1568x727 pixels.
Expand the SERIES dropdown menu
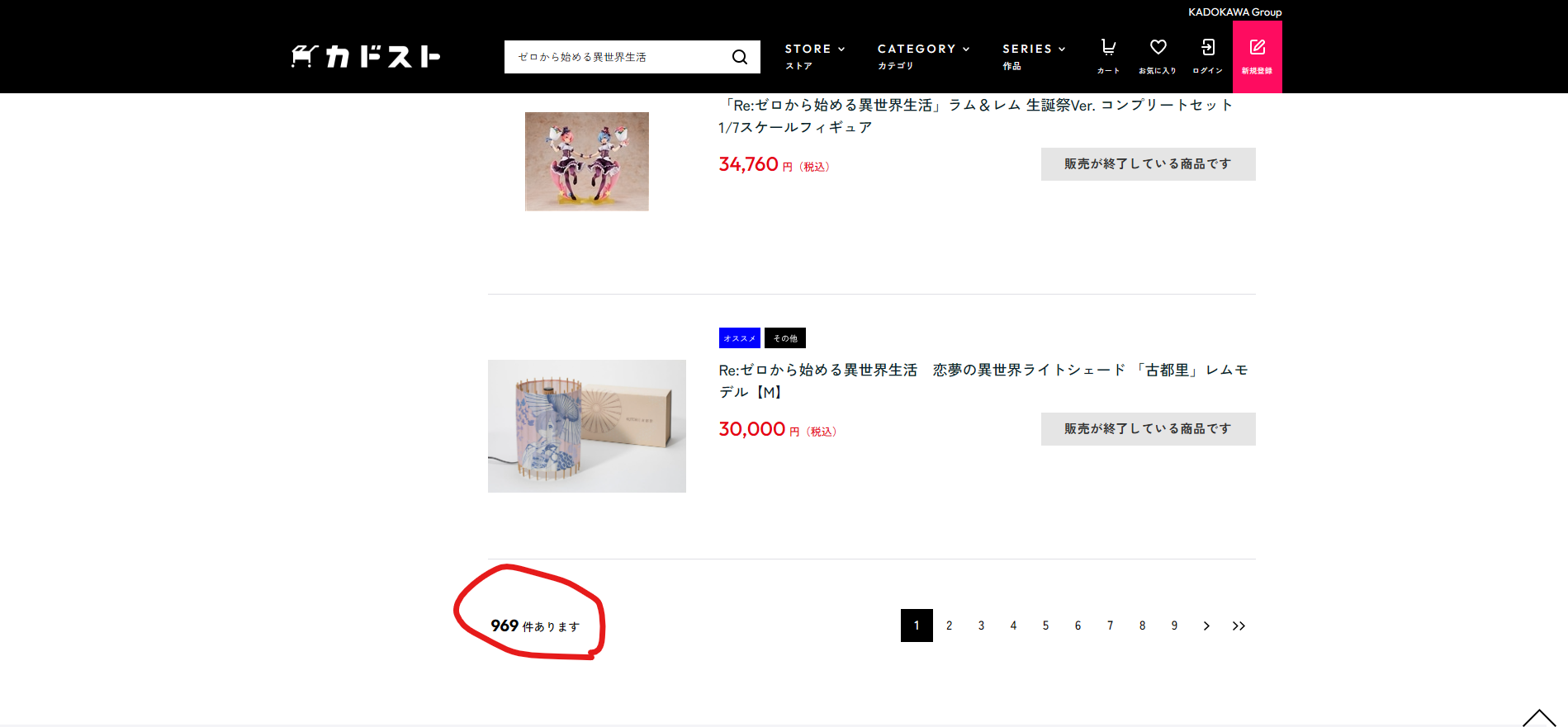pos(1034,56)
